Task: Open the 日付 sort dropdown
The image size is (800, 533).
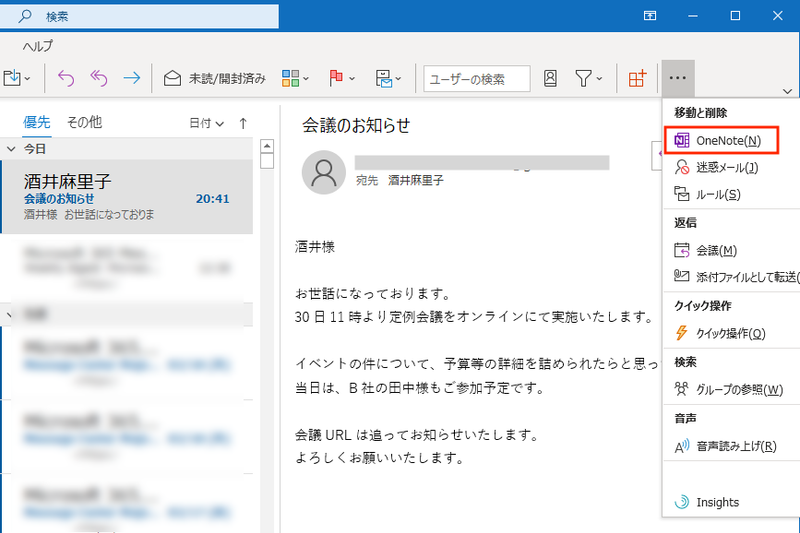Action: click(x=206, y=123)
